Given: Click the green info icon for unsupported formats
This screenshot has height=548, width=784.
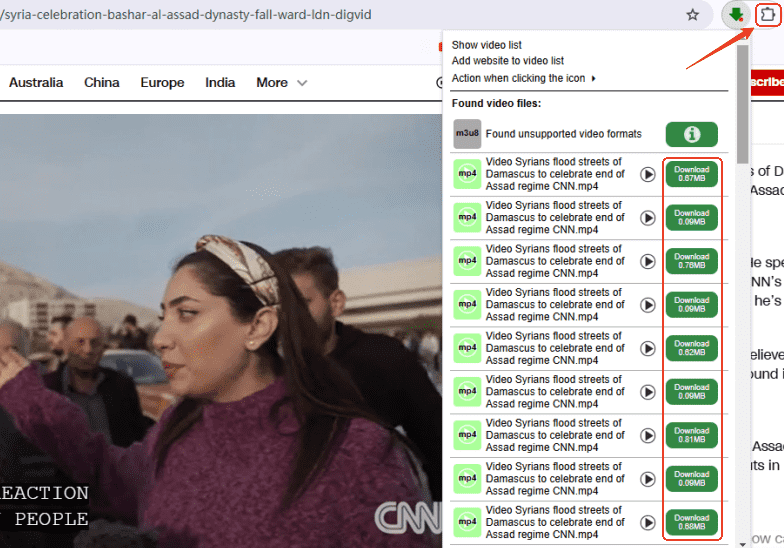Looking at the screenshot, I should click(691, 134).
